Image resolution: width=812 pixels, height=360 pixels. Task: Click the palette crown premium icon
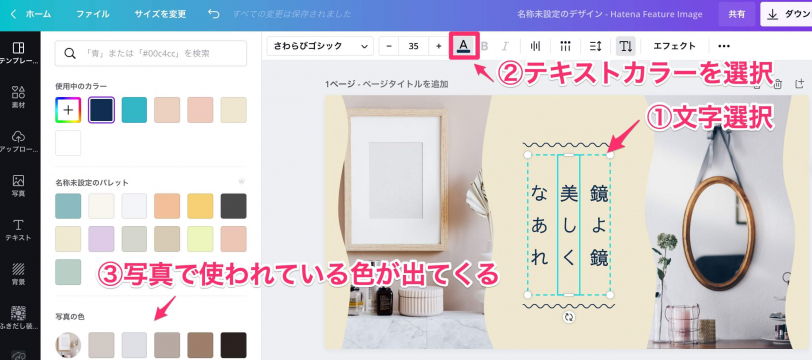coord(241,182)
